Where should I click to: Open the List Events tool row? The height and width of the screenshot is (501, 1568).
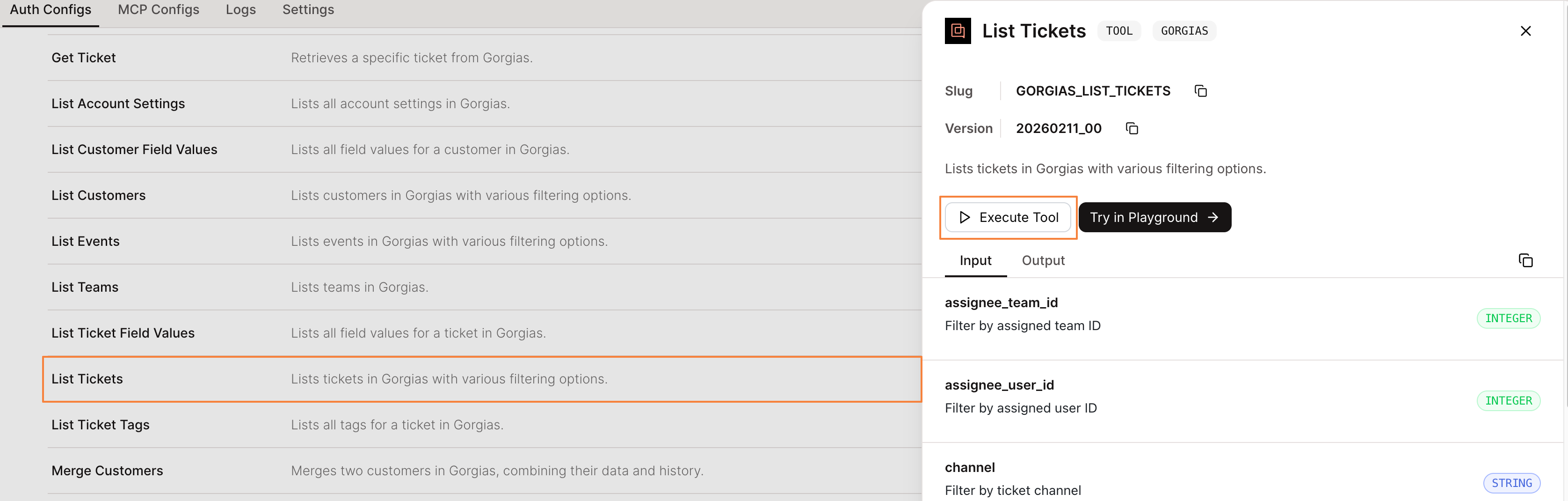point(85,241)
